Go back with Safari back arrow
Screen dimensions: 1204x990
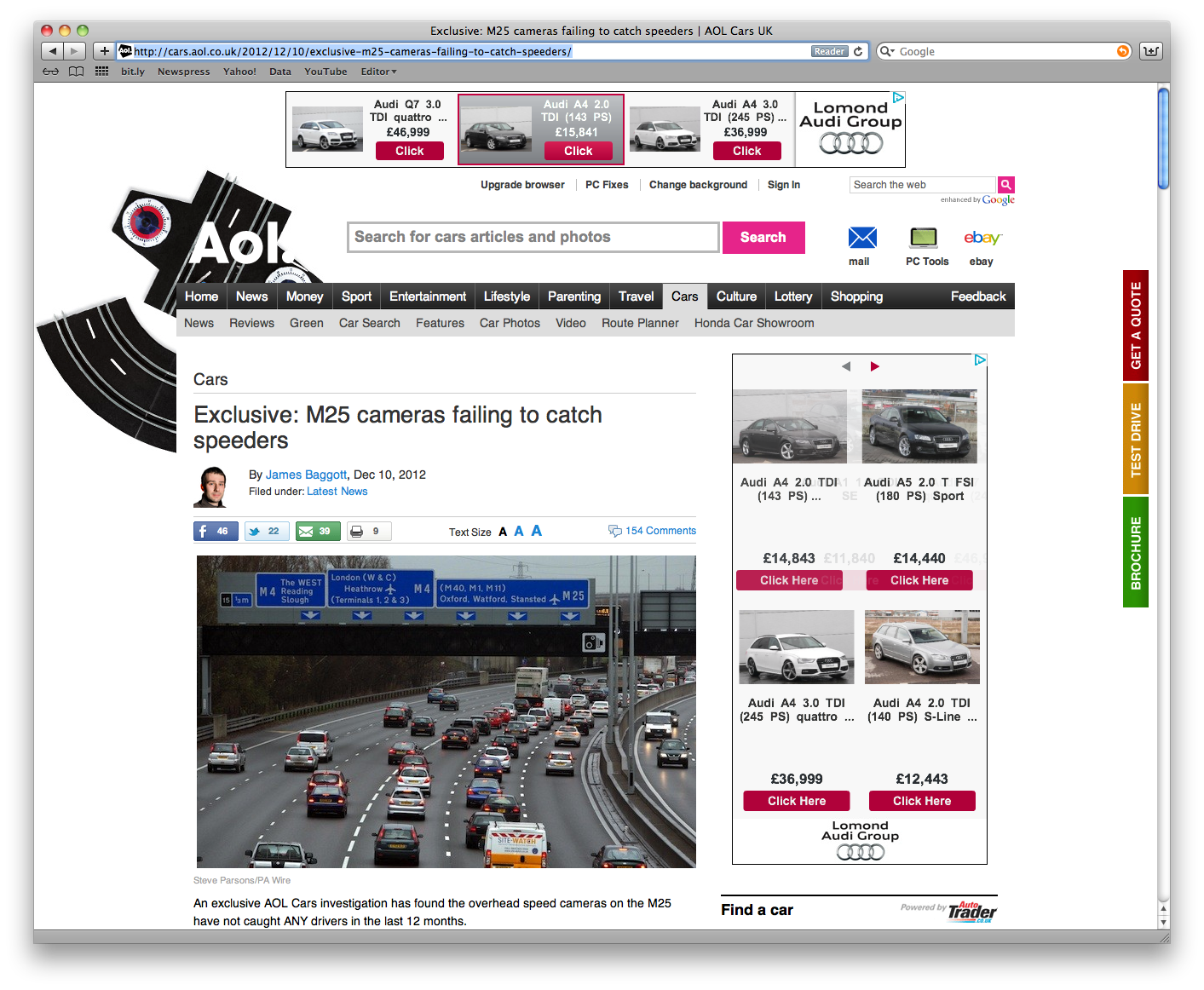(x=52, y=51)
